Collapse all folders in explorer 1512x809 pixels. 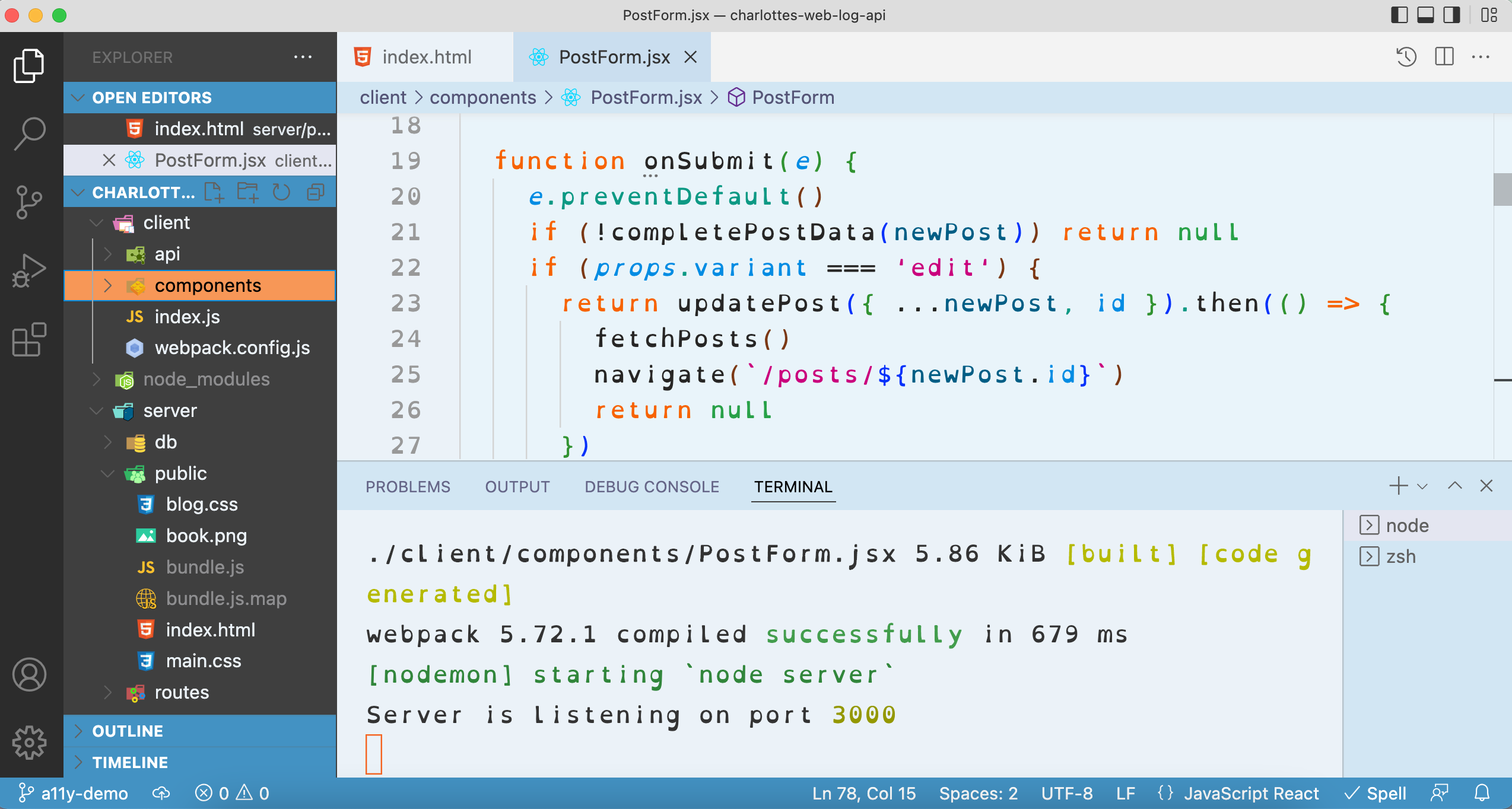[316, 193]
